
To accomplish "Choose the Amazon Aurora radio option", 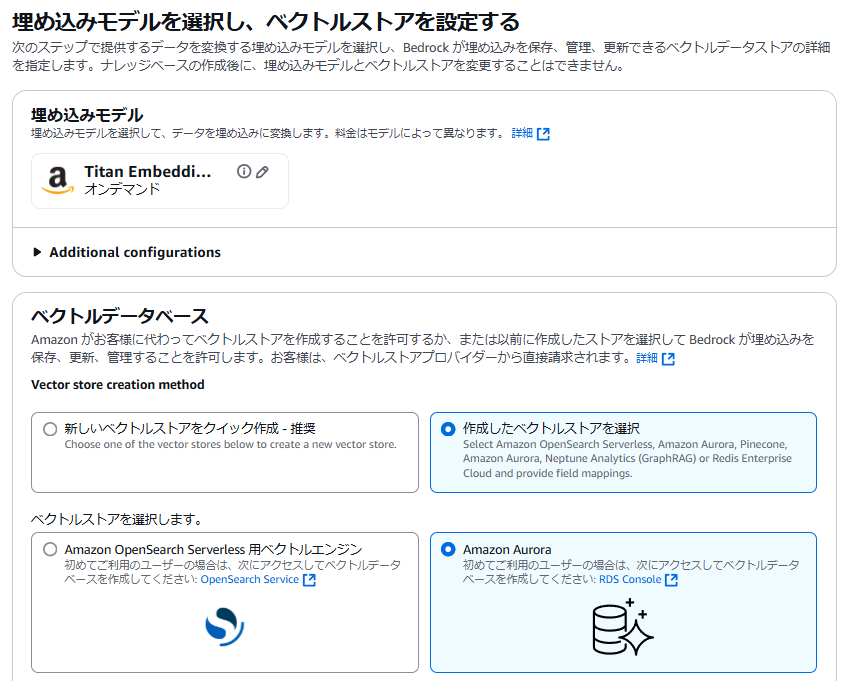I will pyautogui.click(x=448, y=550).
